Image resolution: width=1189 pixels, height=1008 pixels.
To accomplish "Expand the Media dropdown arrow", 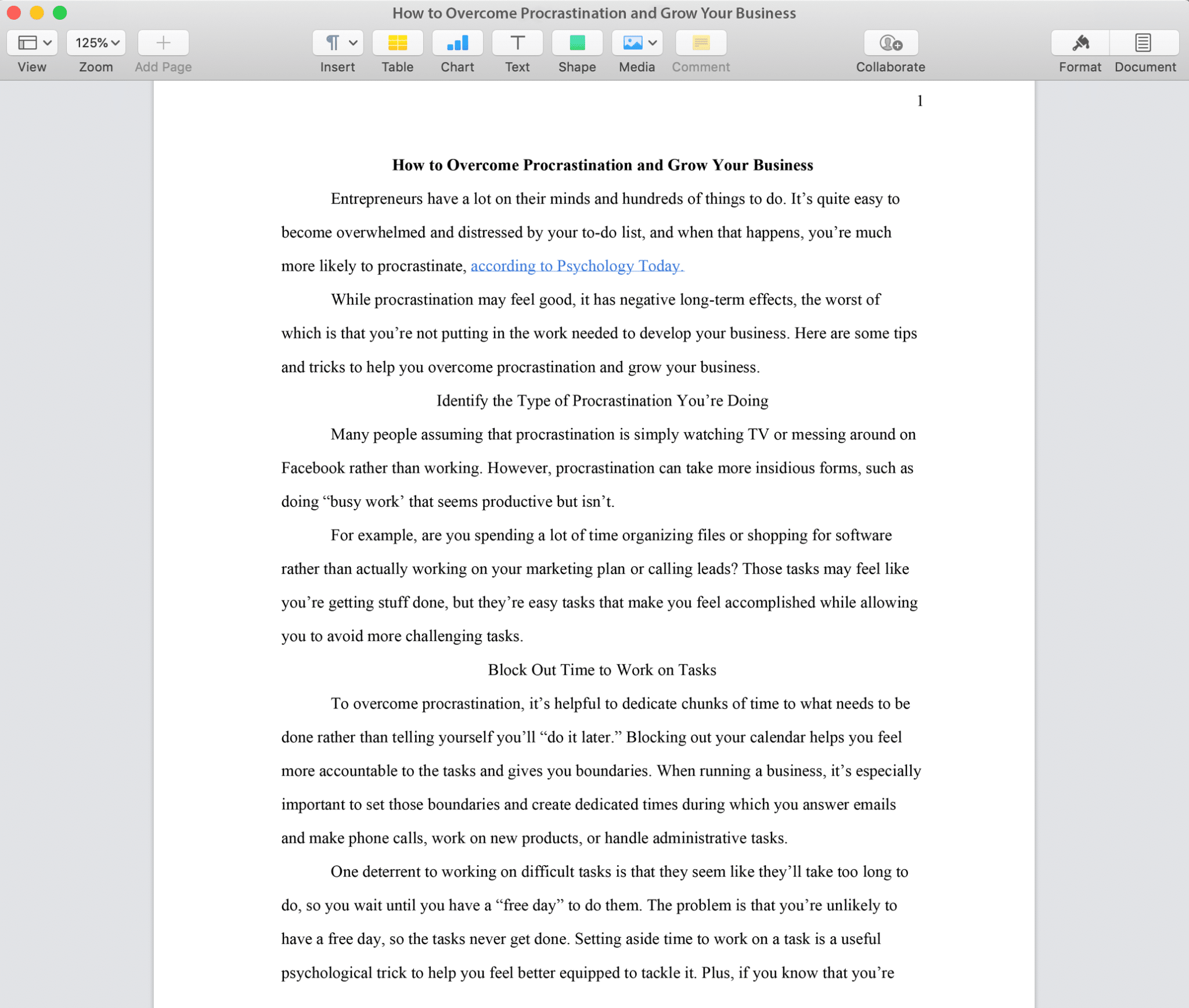I will coord(653,42).
